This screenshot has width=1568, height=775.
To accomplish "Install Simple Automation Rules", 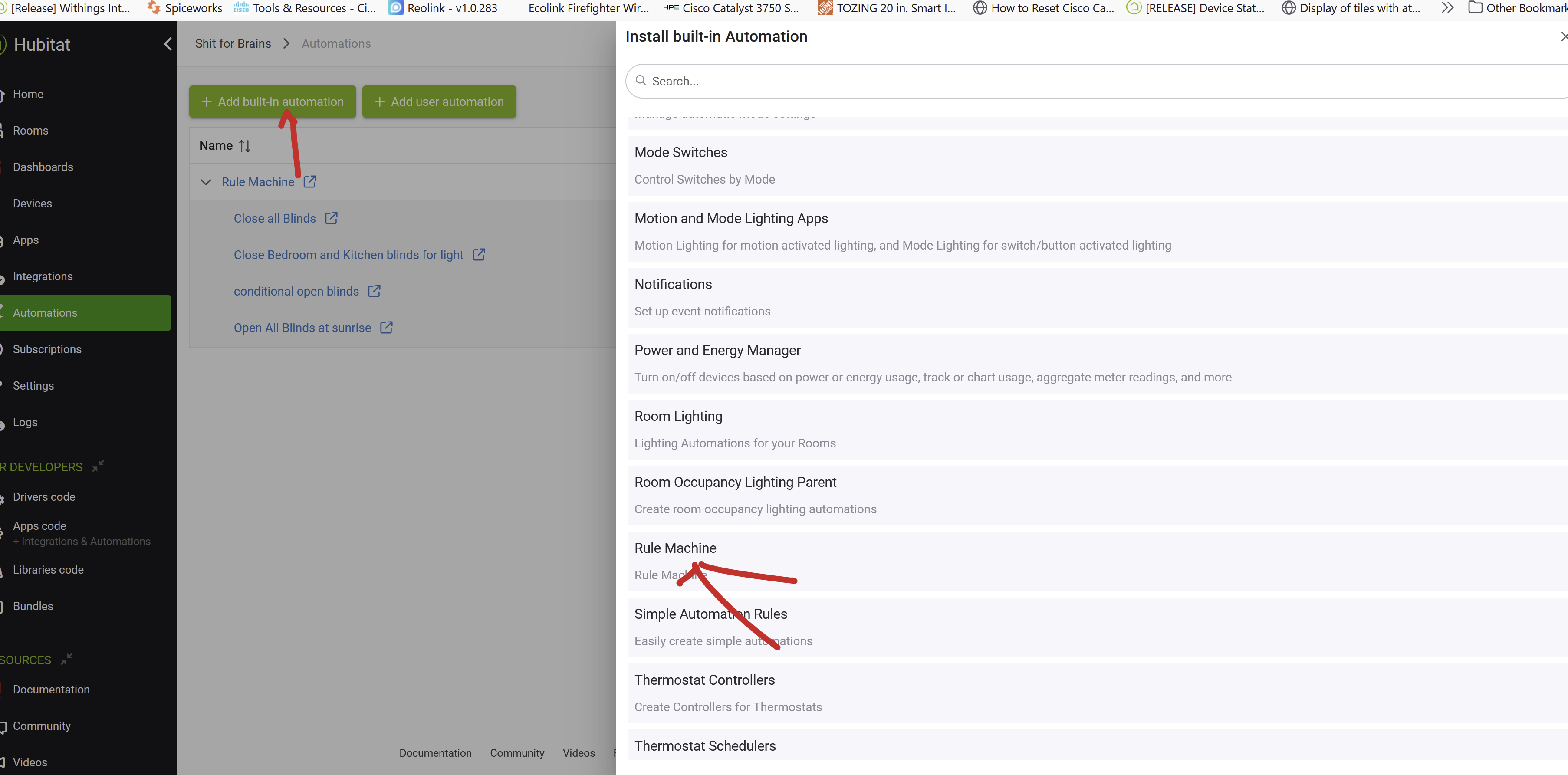I will coord(1098,627).
